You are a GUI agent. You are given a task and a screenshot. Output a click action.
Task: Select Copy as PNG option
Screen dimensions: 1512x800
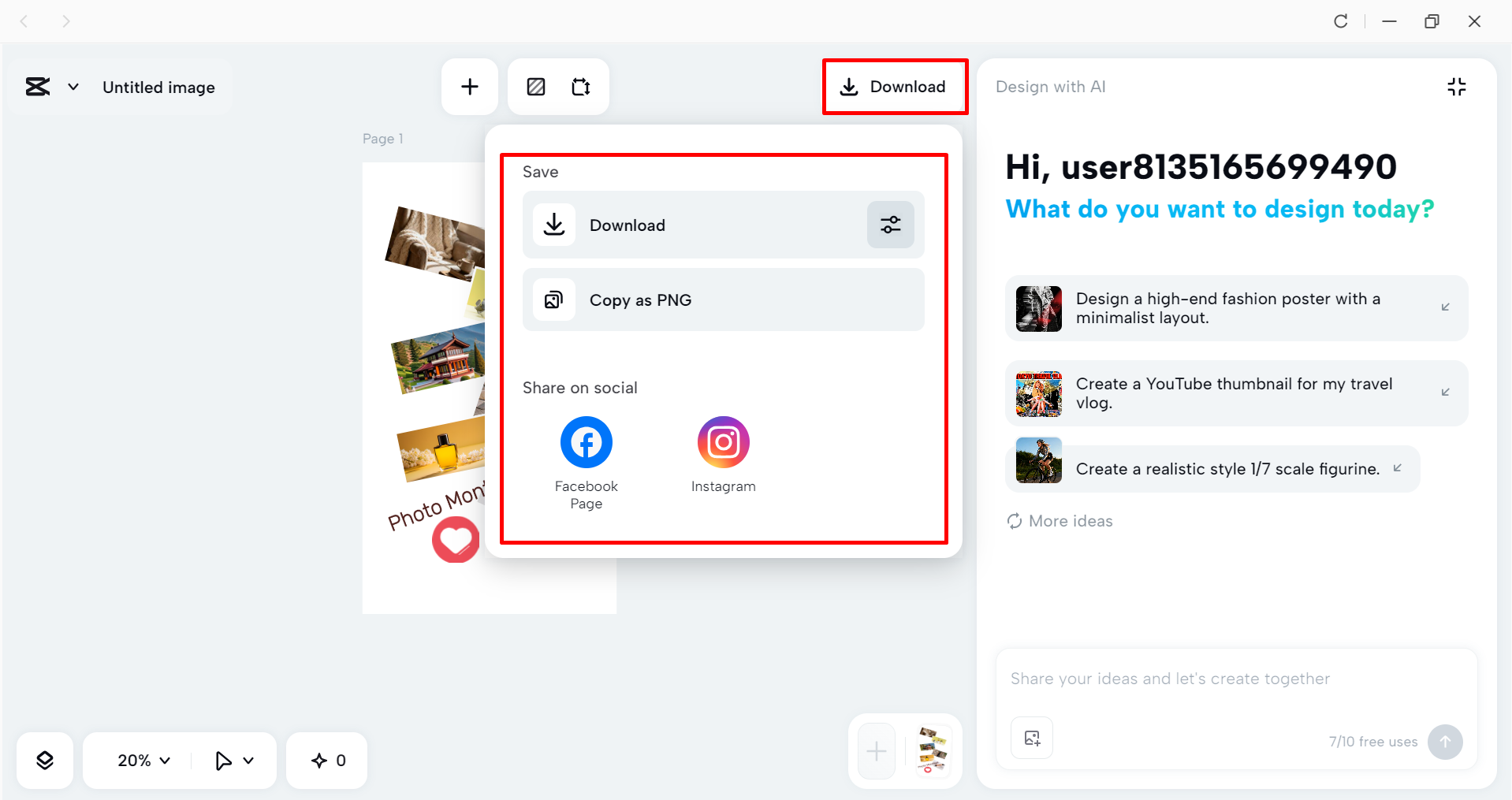tap(724, 300)
